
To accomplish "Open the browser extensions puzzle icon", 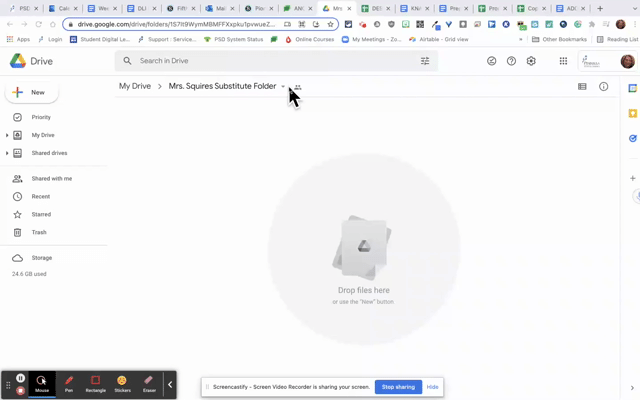I will coord(592,24).
